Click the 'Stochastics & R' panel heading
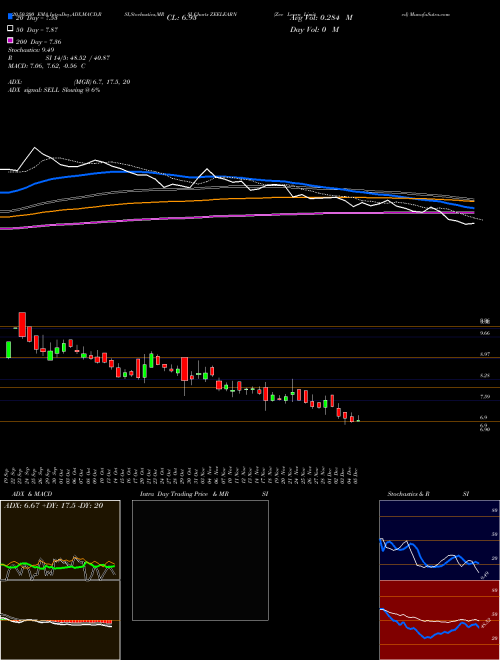This screenshot has height=660, width=500. click(x=408, y=494)
